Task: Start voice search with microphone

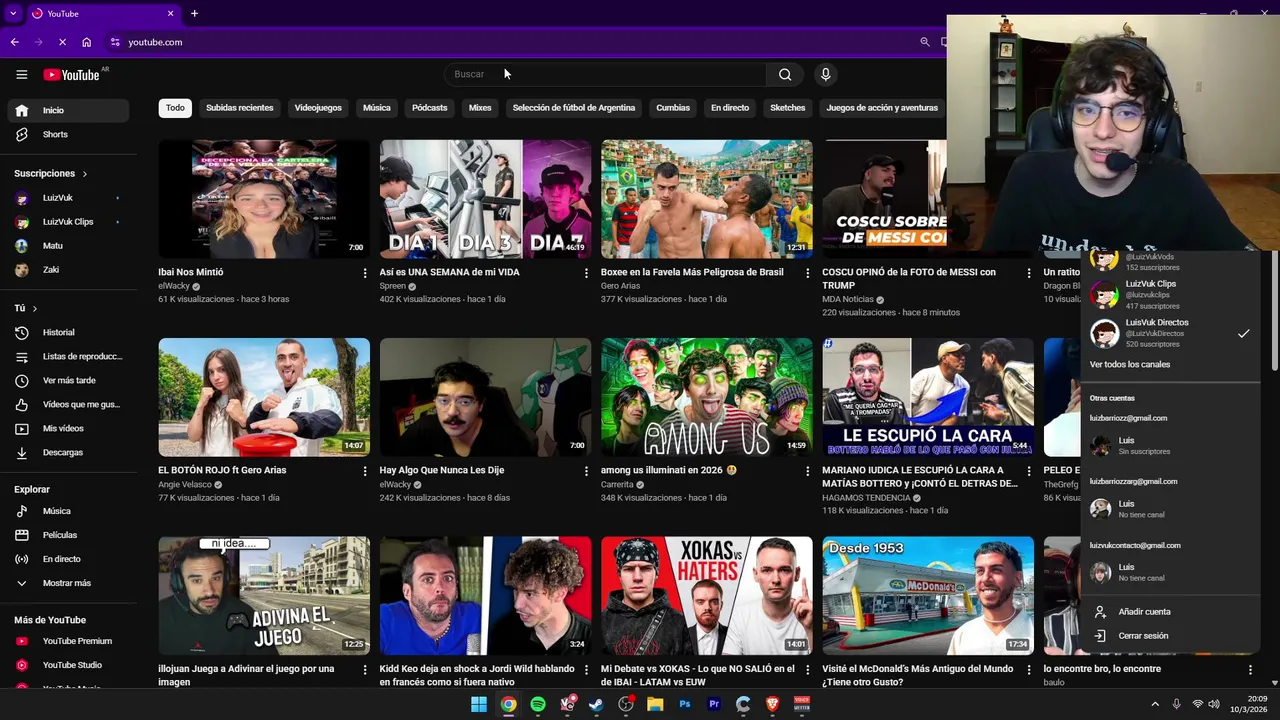Action: pos(825,74)
